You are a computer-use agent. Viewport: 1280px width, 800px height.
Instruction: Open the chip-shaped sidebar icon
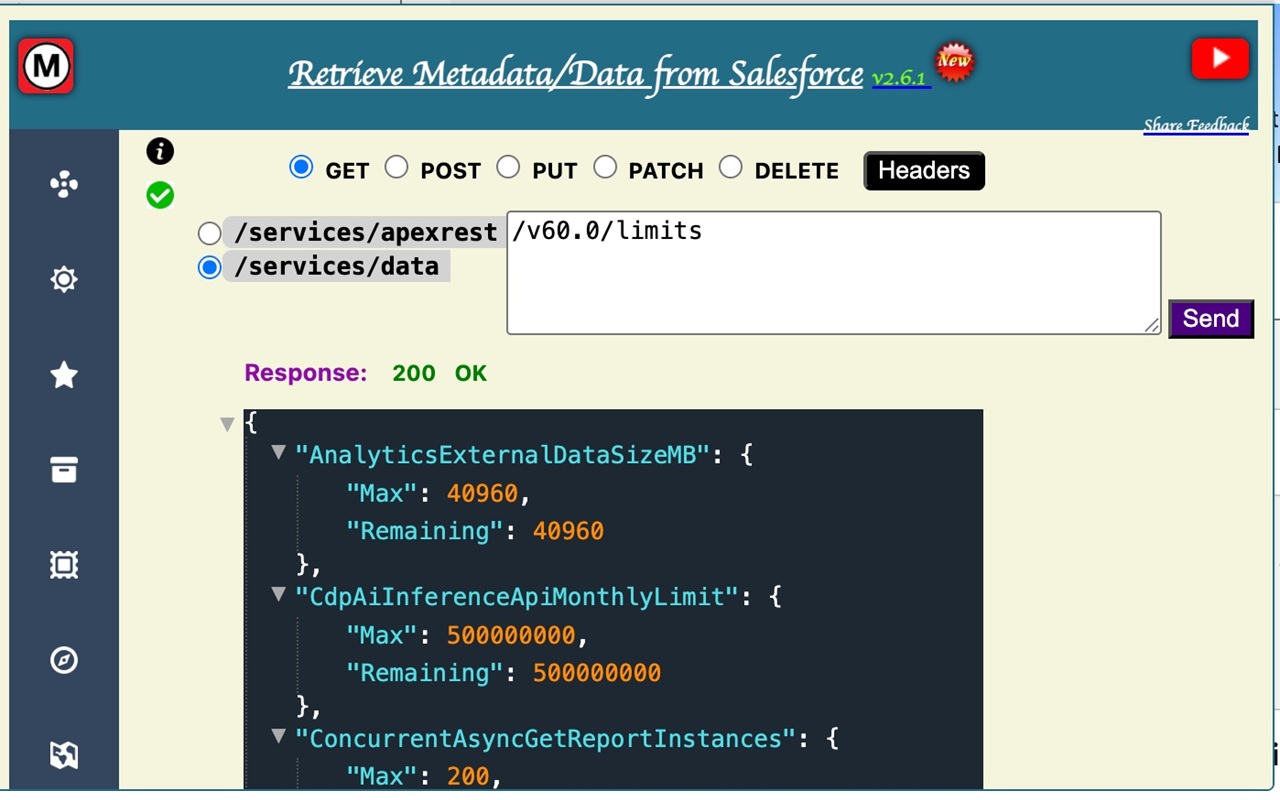[64, 565]
